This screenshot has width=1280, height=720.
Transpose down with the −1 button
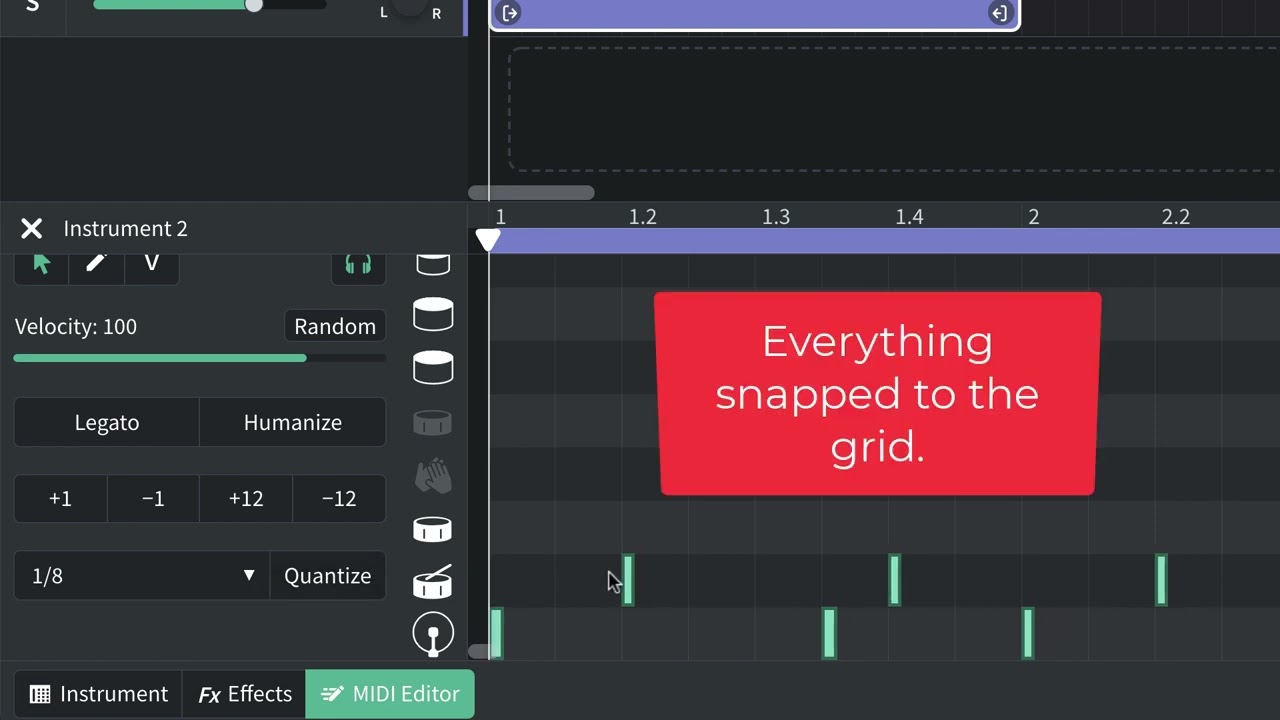[x=153, y=498]
